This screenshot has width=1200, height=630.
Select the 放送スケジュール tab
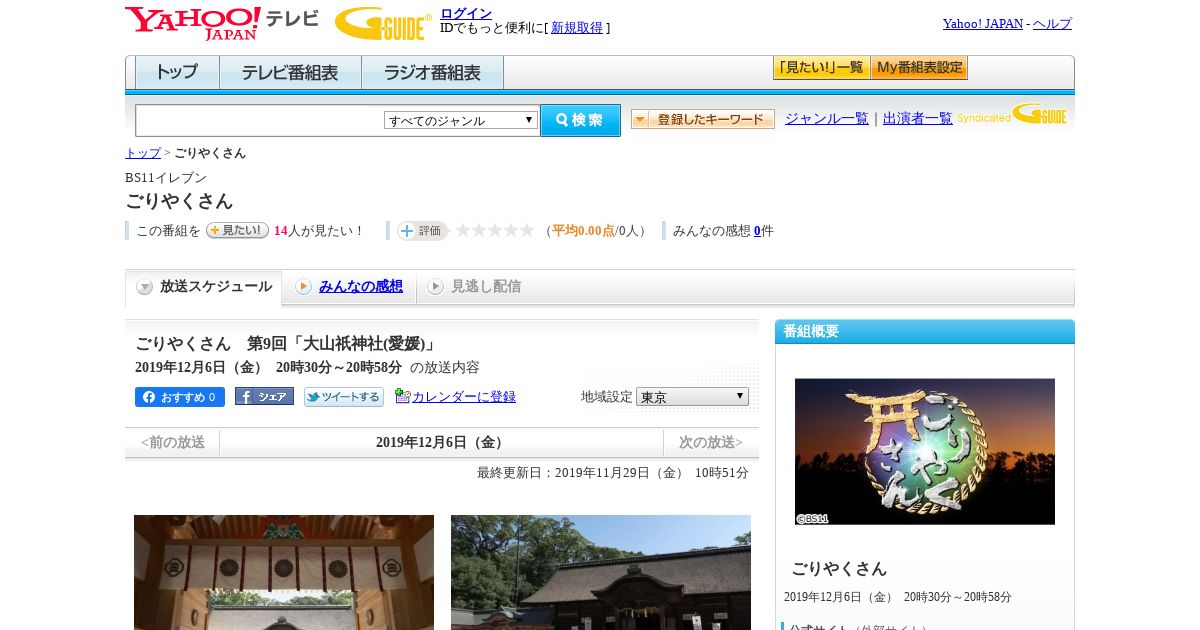click(204, 287)
